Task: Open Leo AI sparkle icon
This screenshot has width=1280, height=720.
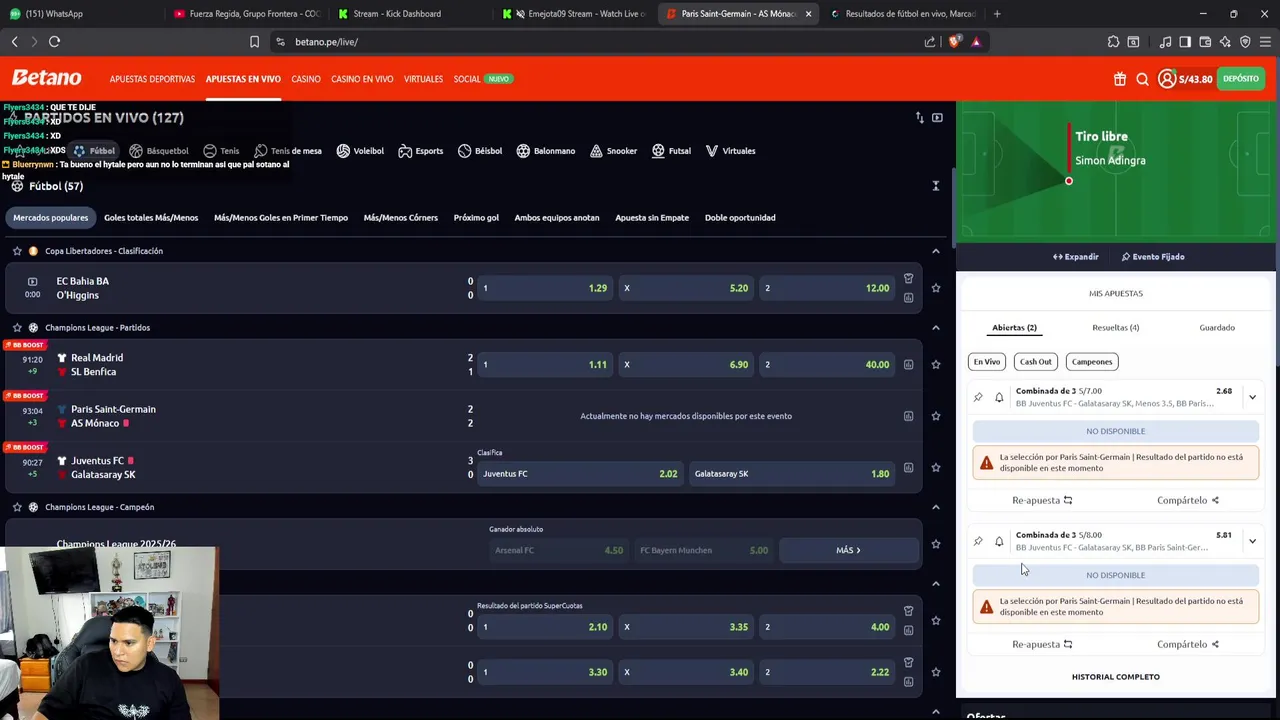Action: [1225, 42]
